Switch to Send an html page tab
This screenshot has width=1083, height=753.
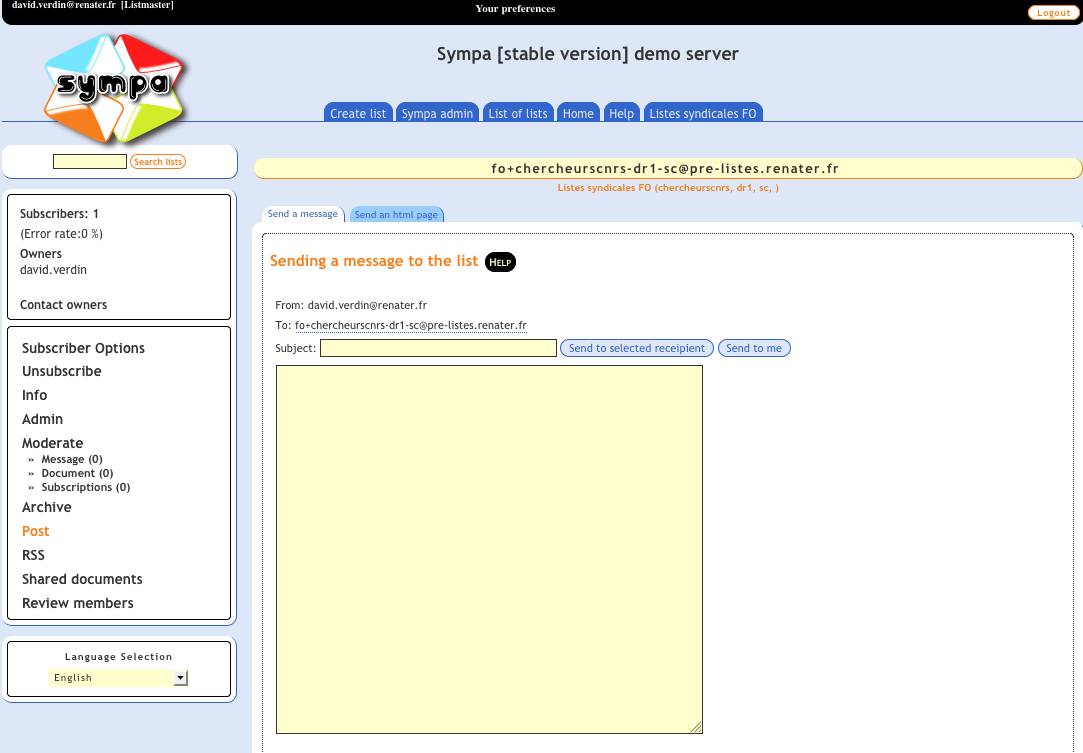coord(396,215)
